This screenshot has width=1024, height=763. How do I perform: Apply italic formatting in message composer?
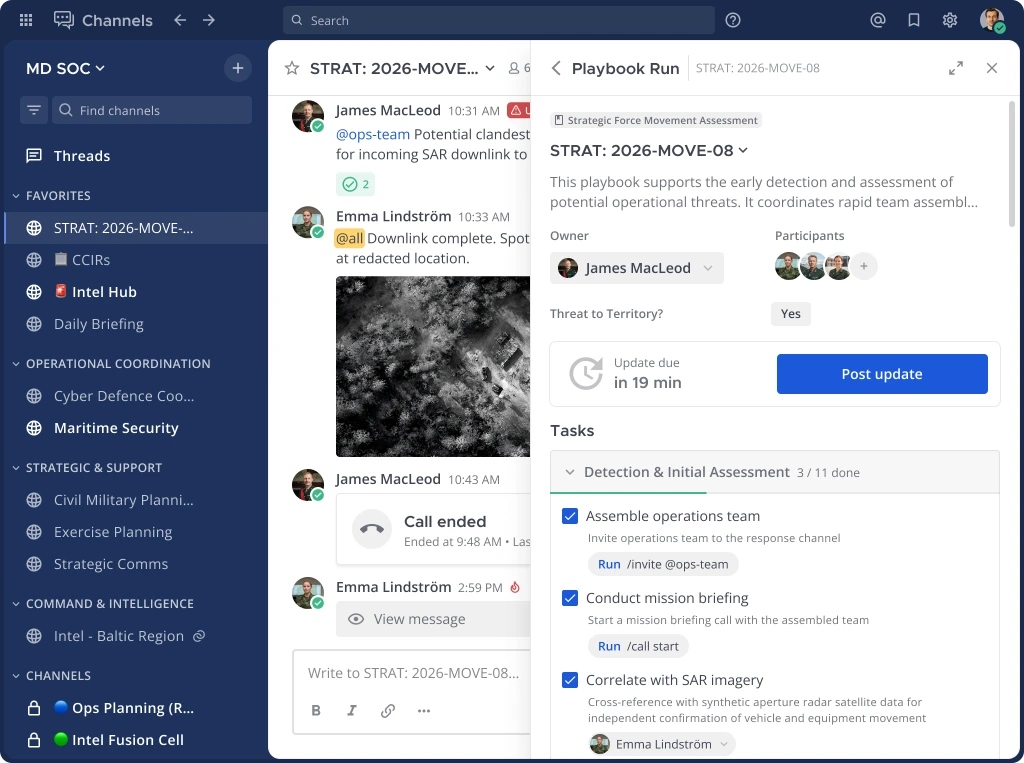tap(351, 710)
